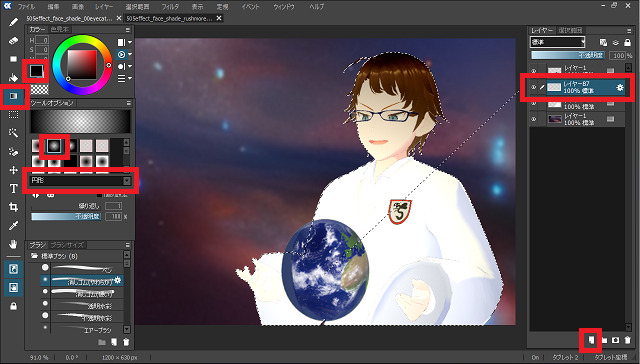Open the フィルタ menu
This screenshot has height=364, width=640.
(x=170, y=7)
